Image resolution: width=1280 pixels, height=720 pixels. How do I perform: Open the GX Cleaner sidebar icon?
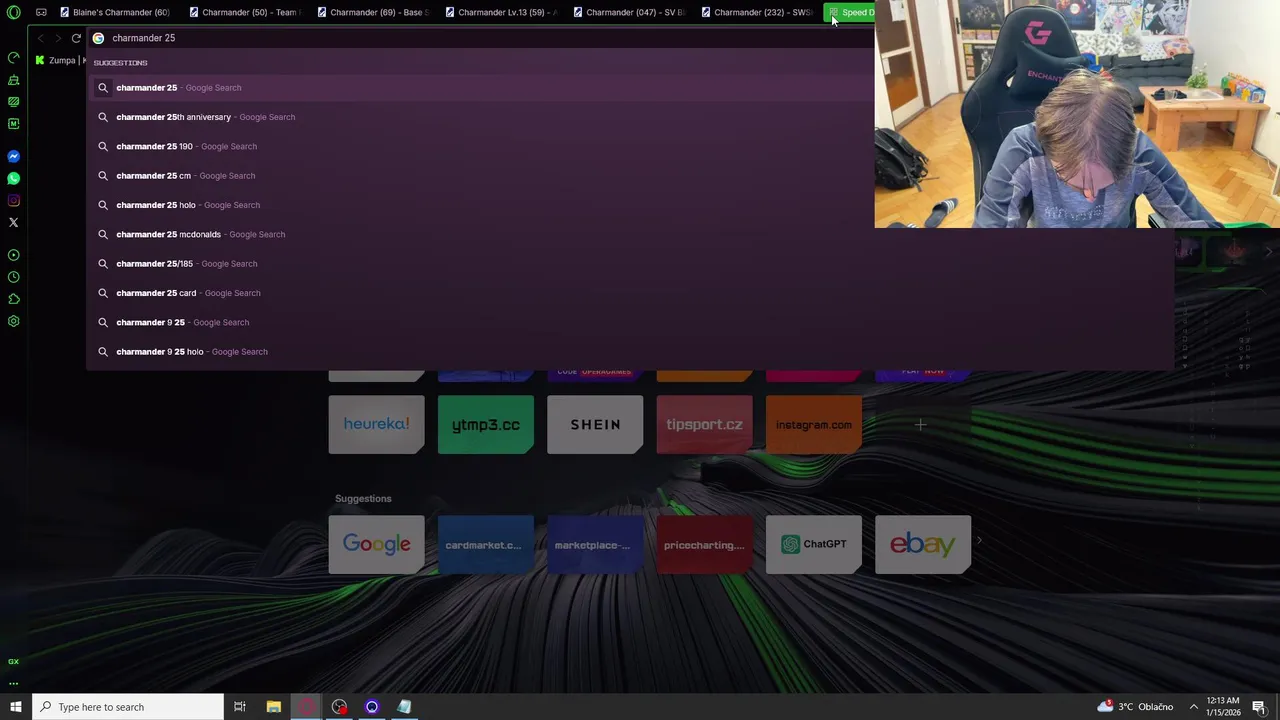click(13, 80)
